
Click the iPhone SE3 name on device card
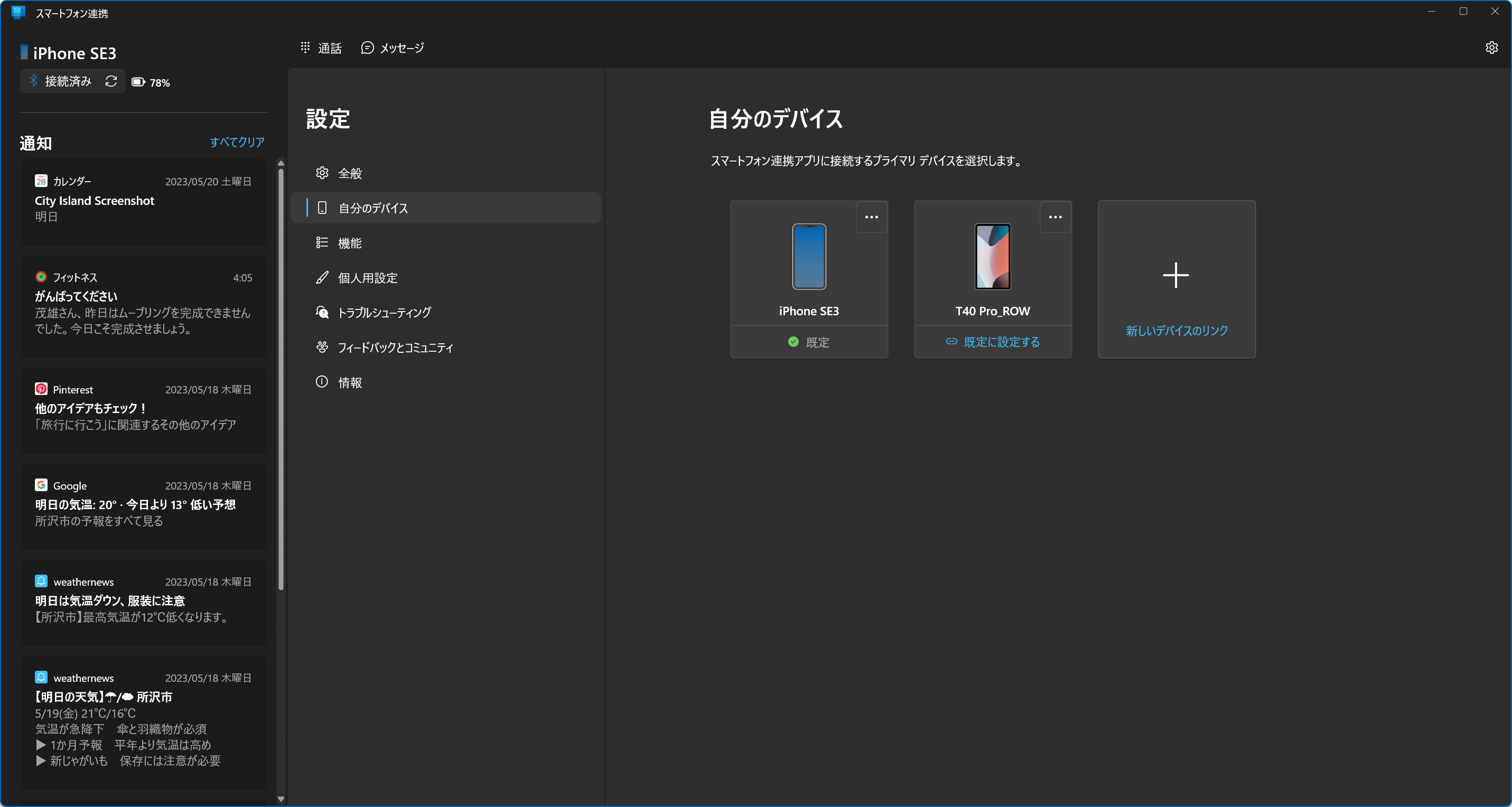pyautogui.click(x=808, y=311)
